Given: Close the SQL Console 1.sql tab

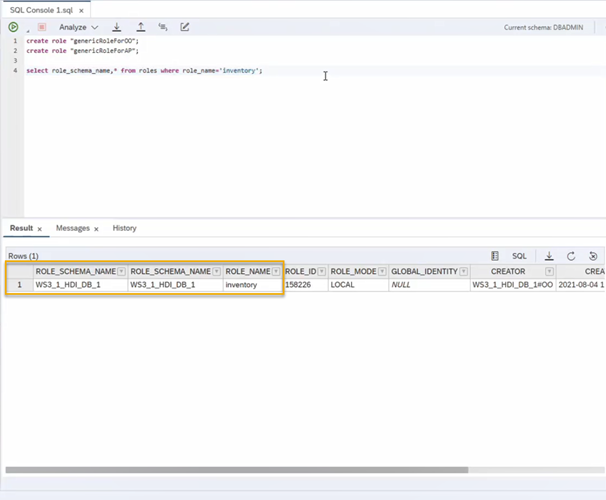Looking at the screenshot, I should tap(81, 11).
